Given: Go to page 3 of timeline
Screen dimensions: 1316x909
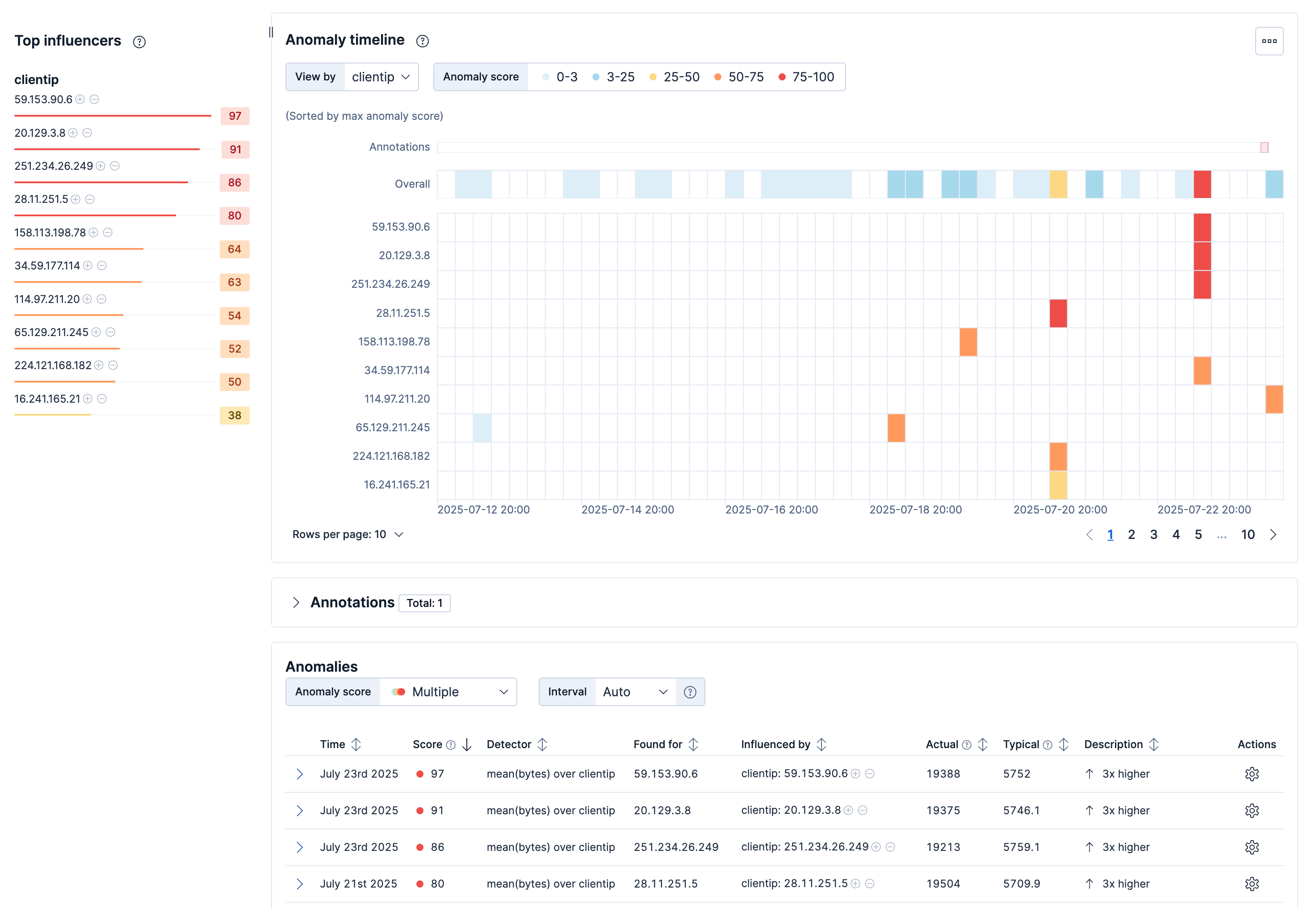Looking at the screenshot, I should tap(1153, 535).
